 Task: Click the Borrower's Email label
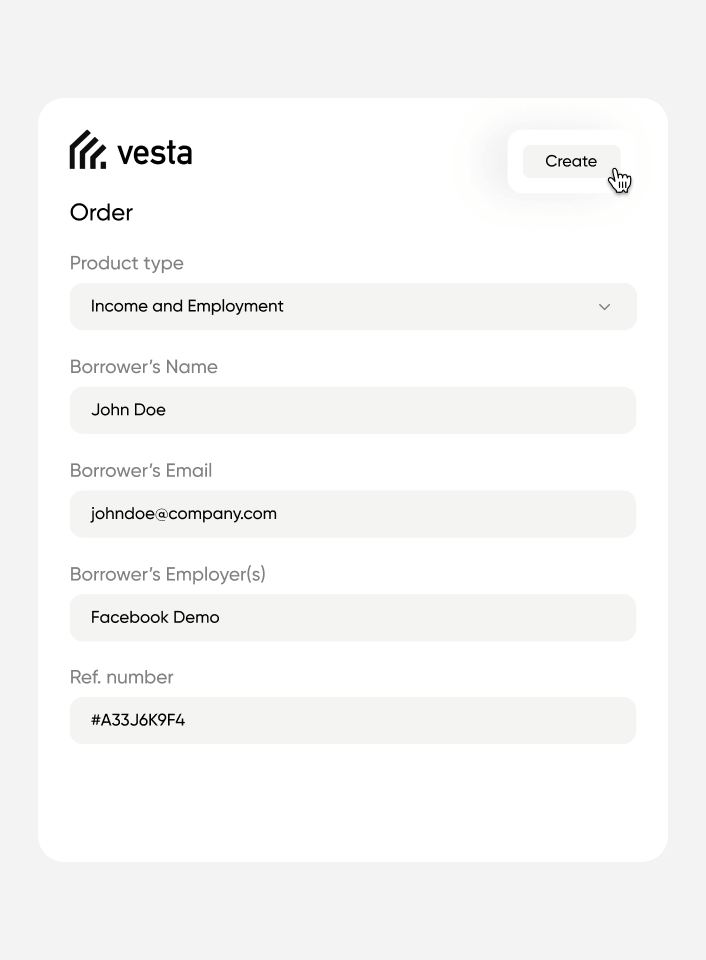click(x=141, y=470)
